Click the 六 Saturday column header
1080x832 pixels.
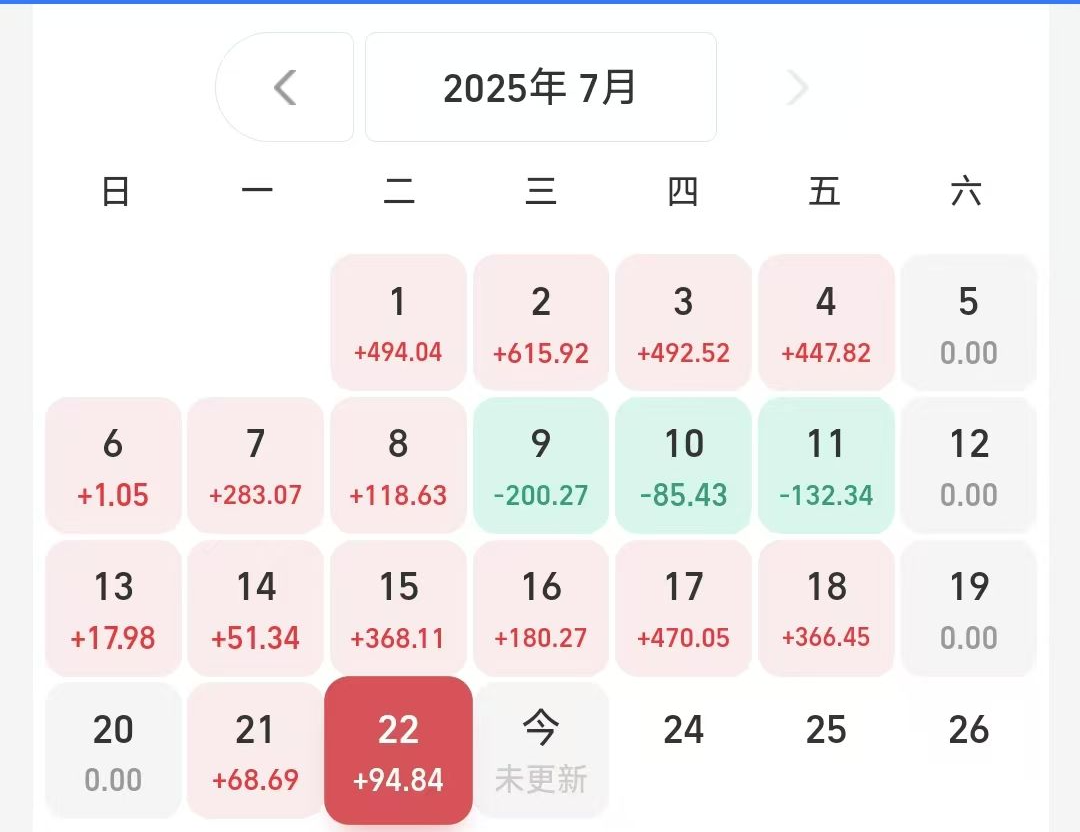[968, 192]
